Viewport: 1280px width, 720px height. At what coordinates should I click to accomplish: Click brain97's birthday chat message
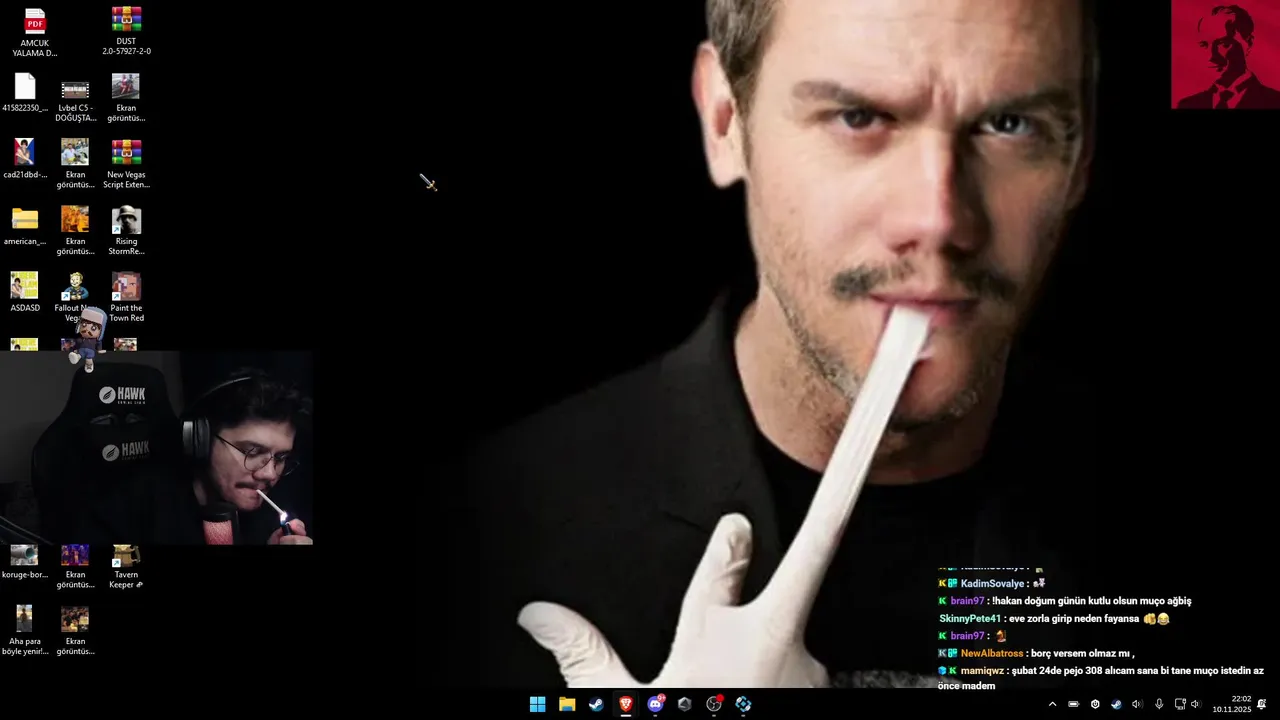pyautogui.click(x=1065, y=601)
